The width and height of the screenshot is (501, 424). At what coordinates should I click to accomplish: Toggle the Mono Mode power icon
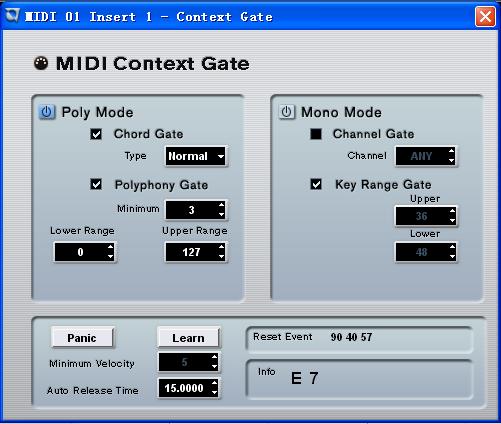(x=286, y=112)
